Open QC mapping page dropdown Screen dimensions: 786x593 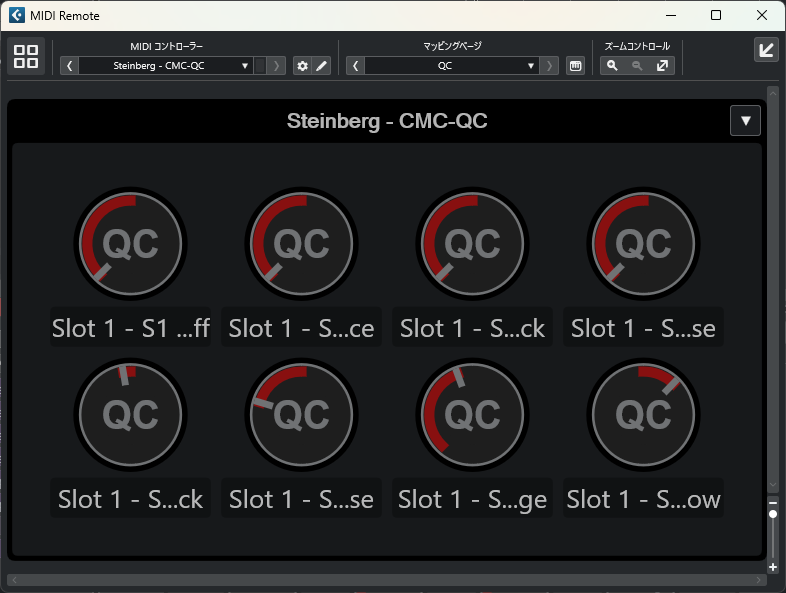[x=452, y=66]
